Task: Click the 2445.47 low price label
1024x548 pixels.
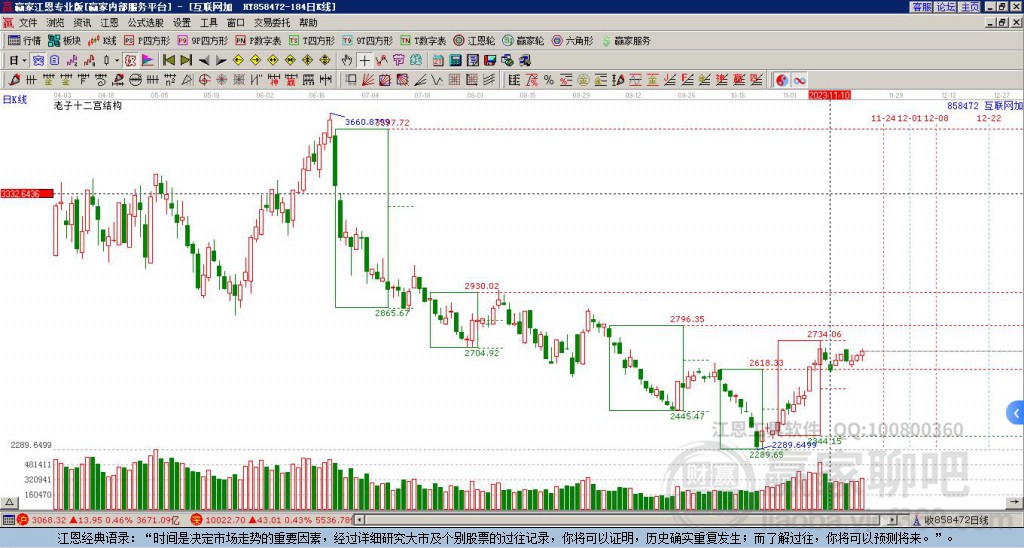Action: coord(687,416)
